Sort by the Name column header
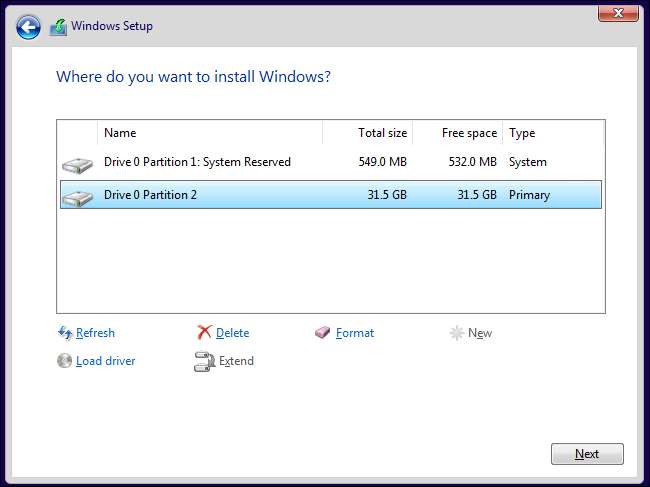The width and height of the screenshot is (650, 487). [210, 133]
